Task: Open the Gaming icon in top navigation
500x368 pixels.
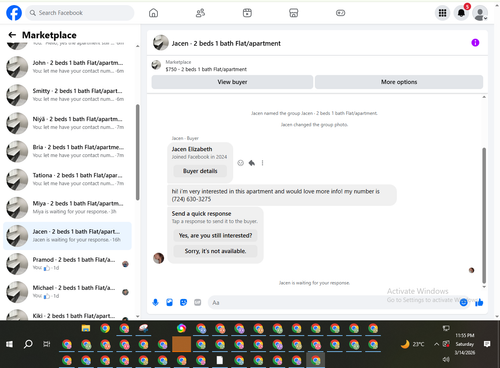Action: (x=340, y=13)
